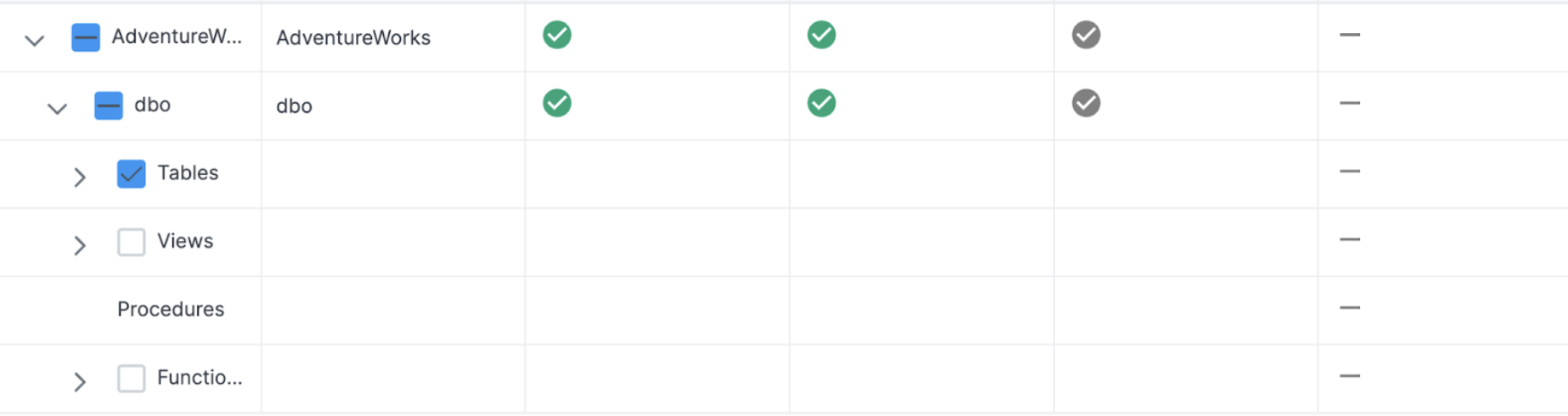Viewport: 1568px width, 416px height.
Task: Uncheck the Tables checkbox
Action: pyautogui.click(x=132, y=174)
